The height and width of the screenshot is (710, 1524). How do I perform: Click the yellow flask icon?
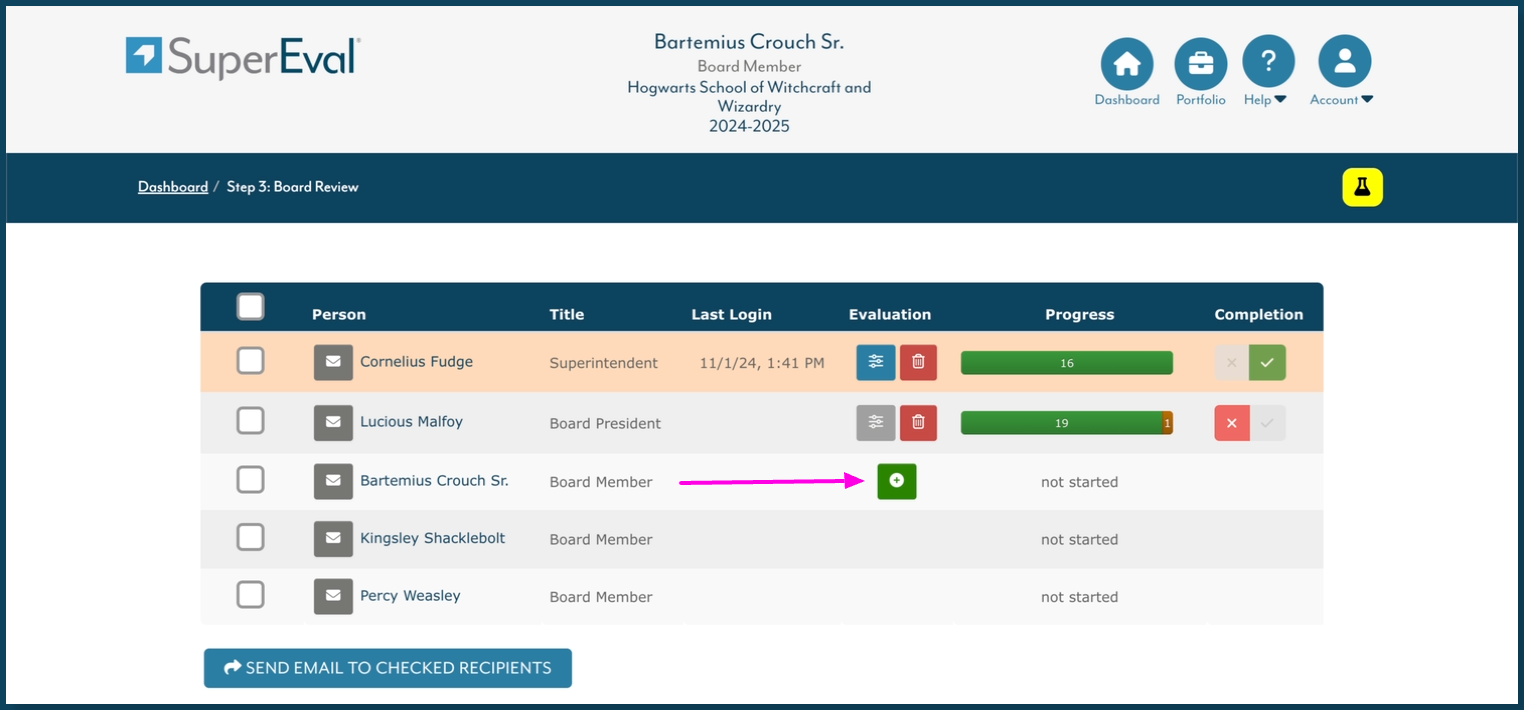(x=1362, y=187)
